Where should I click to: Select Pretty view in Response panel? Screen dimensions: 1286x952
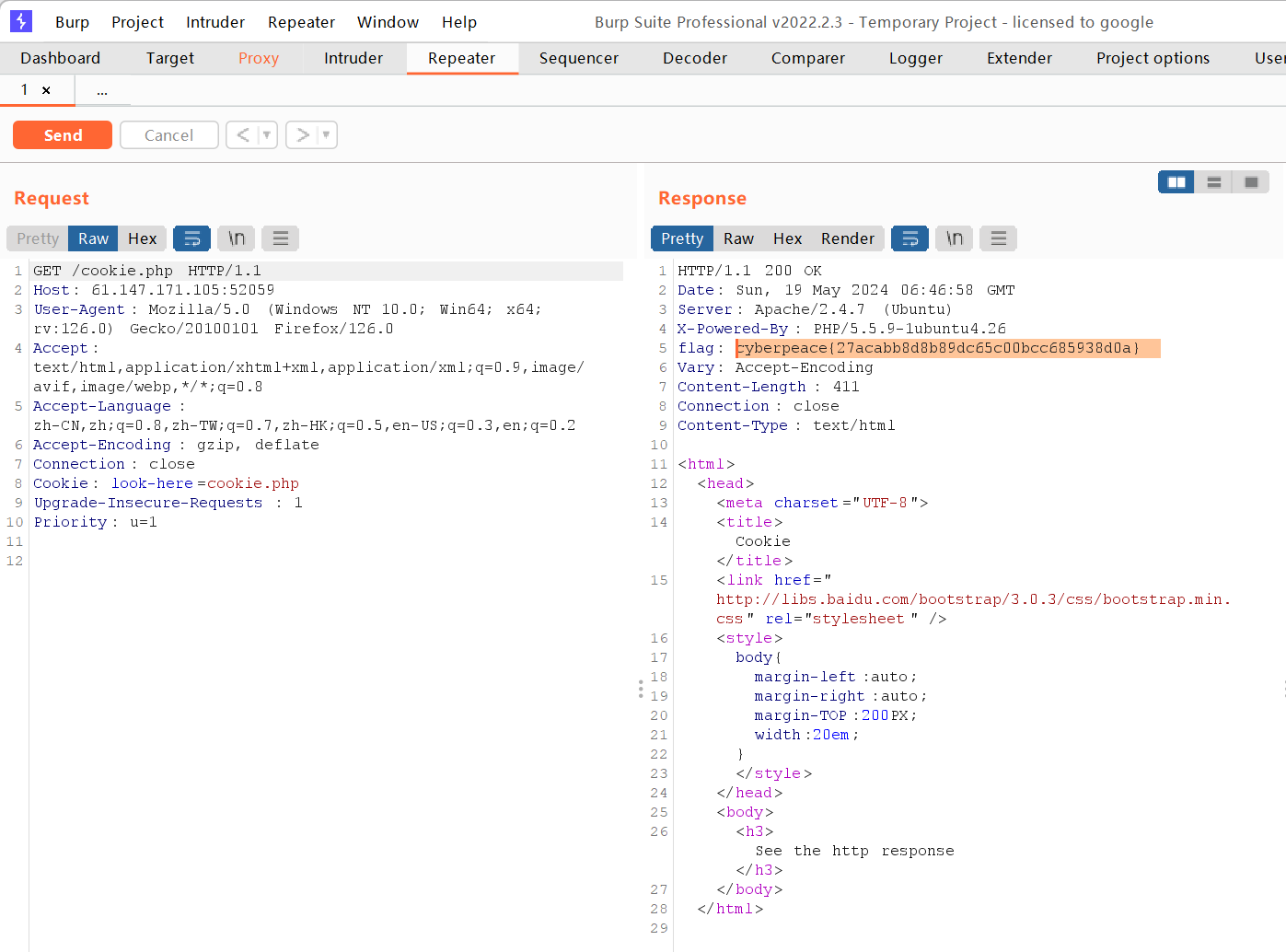682,238
